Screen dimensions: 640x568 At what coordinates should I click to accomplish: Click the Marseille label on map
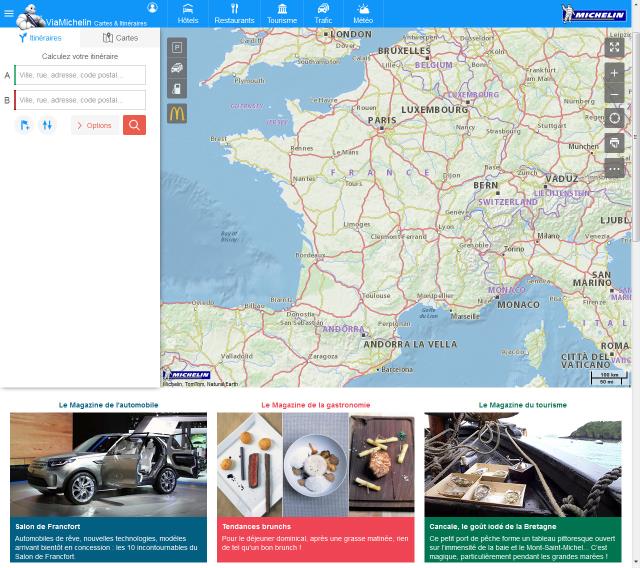(x=465, y=316)
